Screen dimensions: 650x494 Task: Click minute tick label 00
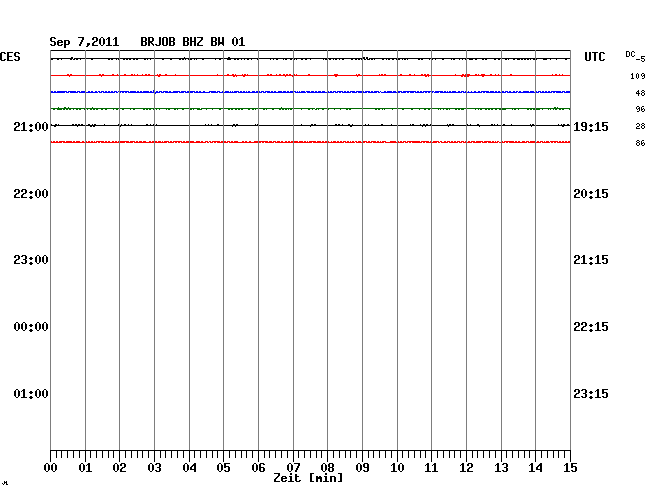point(51,468)
